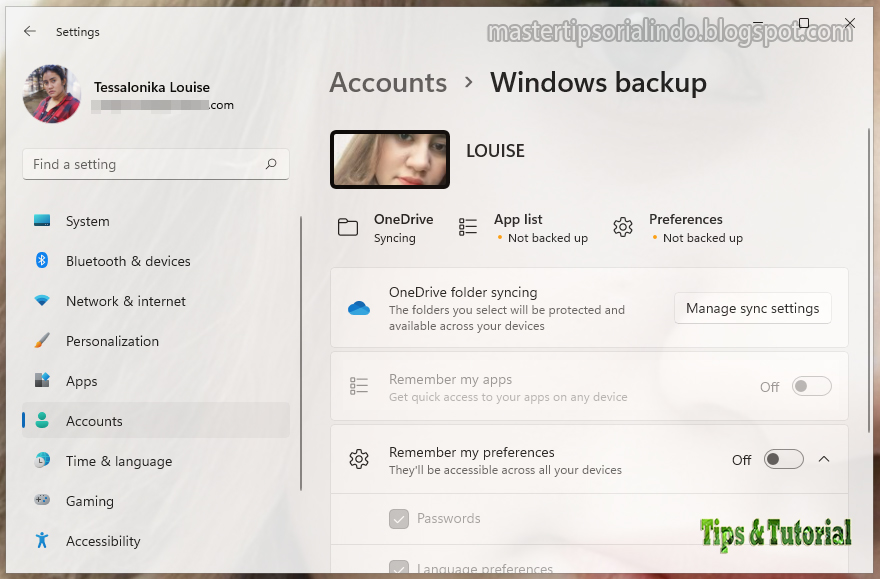This screenshot has width=880, height=579.
Task: Click the Personalization paintbrush icon
Action: [42, 341]
